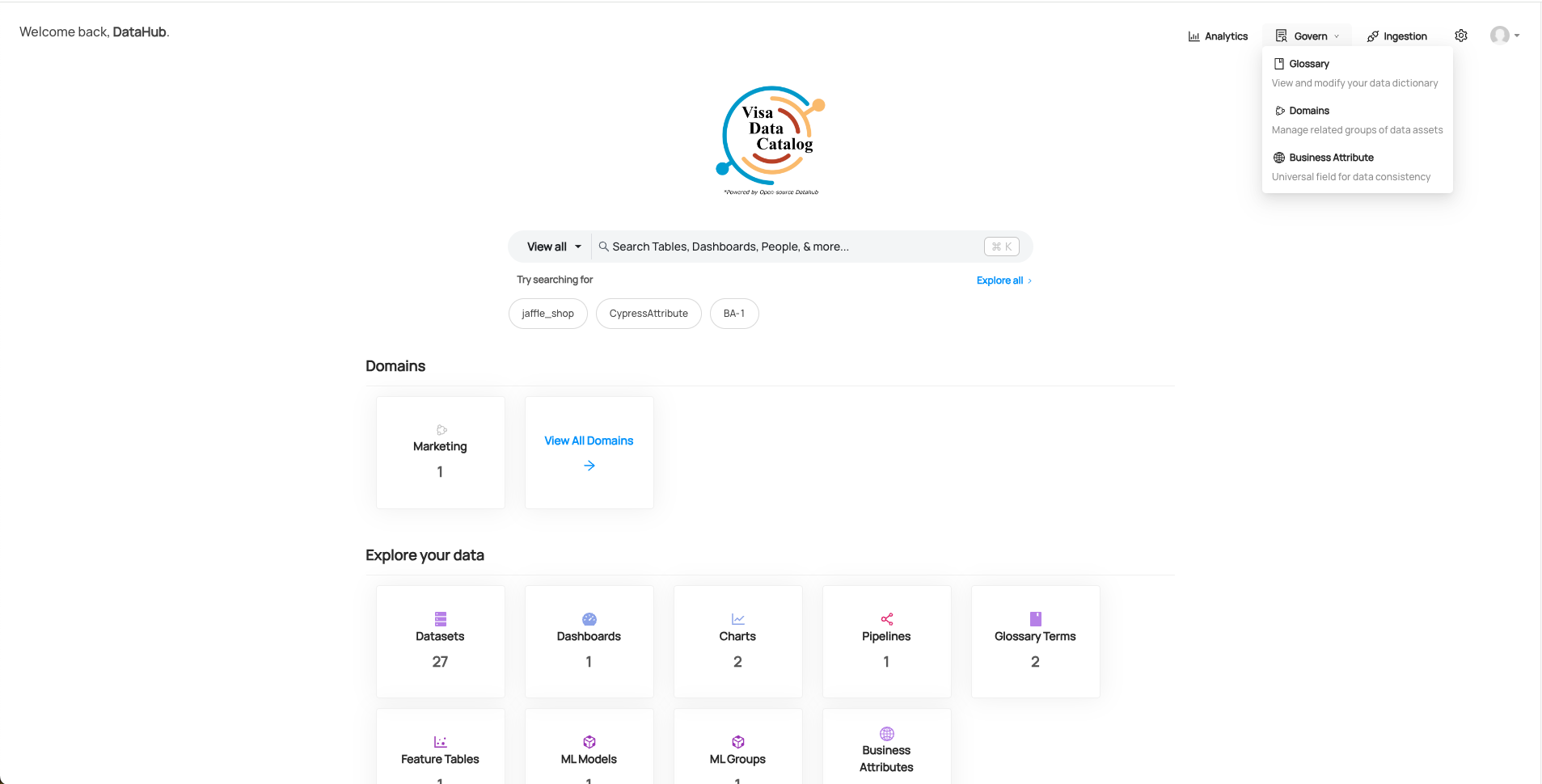
Task: Select Business Attribute from Govern menu
Action: pyautogui.click(x=1331, y=158)
